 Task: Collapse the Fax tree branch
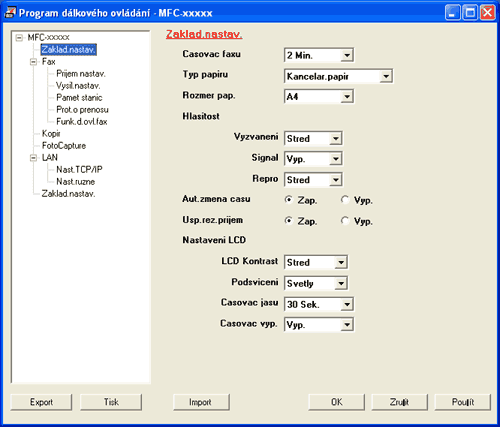pos(33,62)
